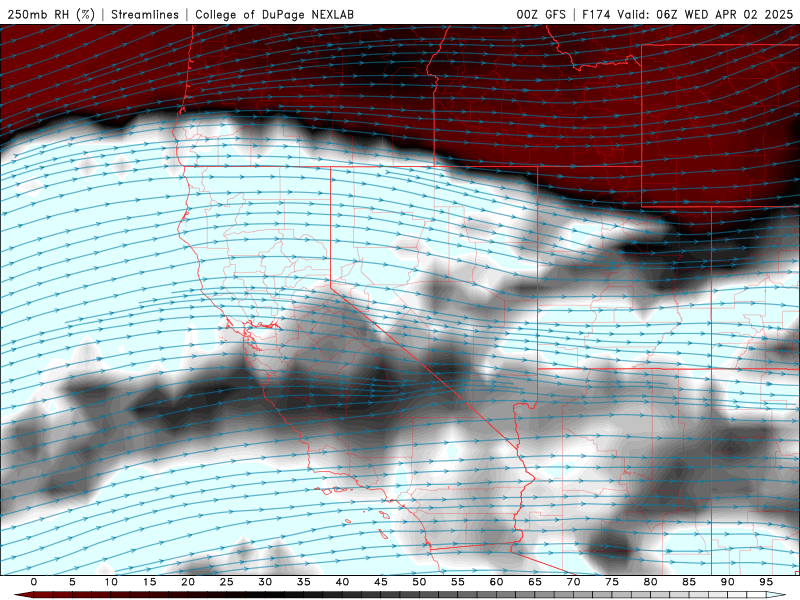Click the gray mid-range segment of color bar

(x=459, y=595)
